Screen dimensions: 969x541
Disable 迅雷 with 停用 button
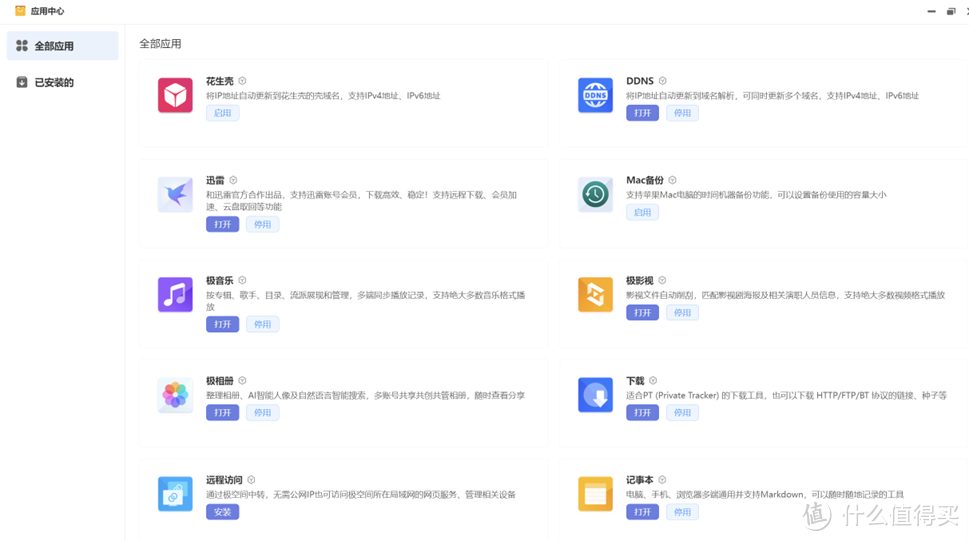coord(263,224)
